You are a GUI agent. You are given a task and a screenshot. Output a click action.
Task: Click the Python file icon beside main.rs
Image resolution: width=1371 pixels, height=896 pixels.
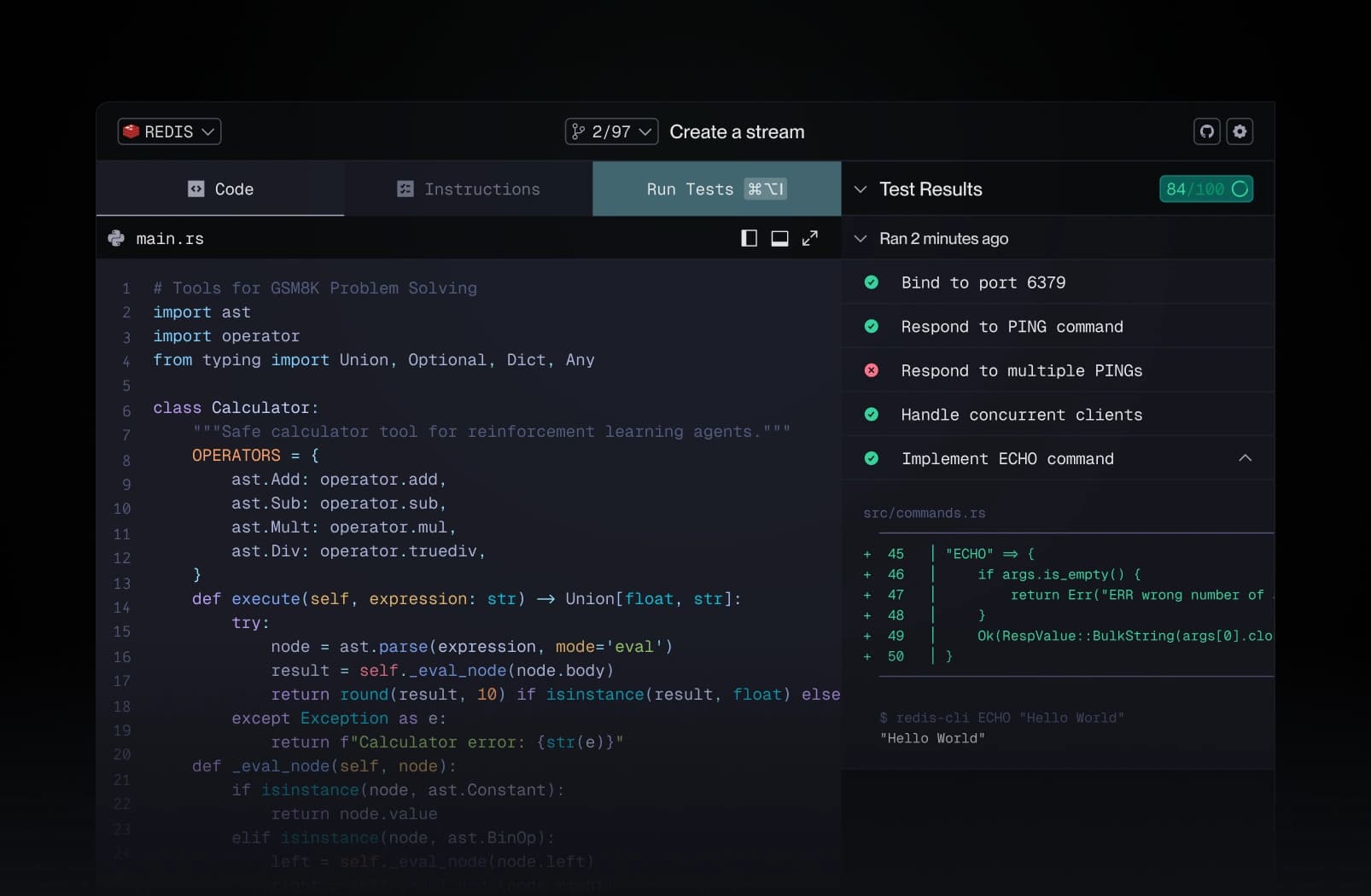pos(116,239)
